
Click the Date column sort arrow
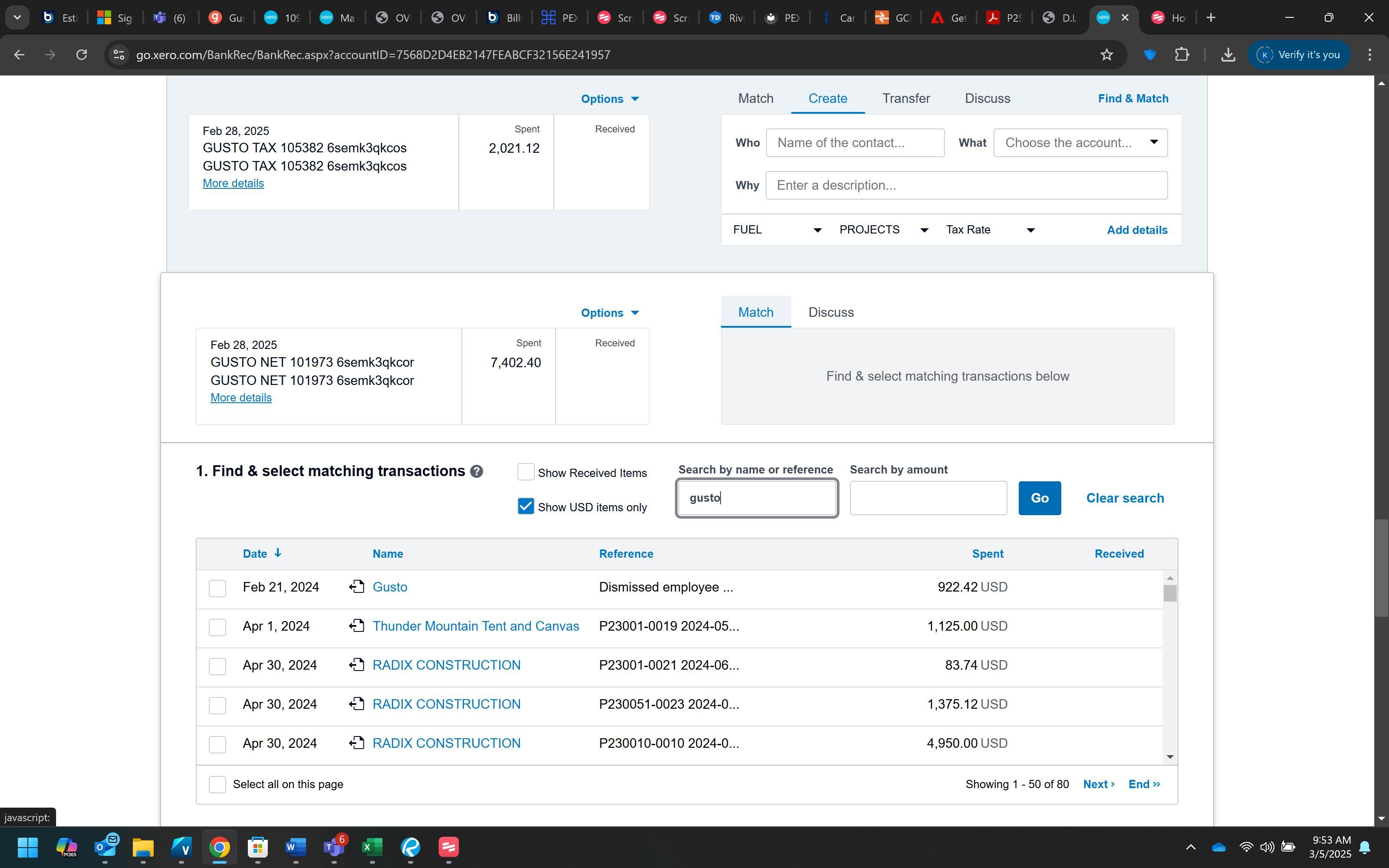click(x=278, y=553)
